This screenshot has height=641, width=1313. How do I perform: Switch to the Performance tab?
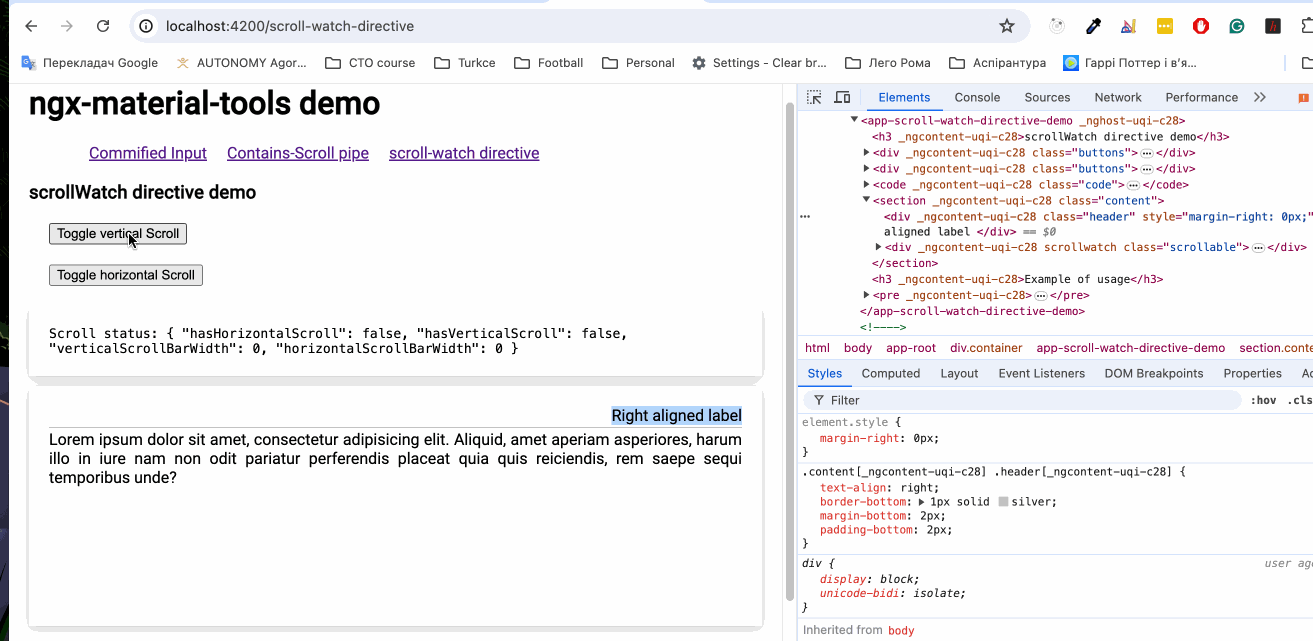pyautogui.click(x=1201, y=97)
